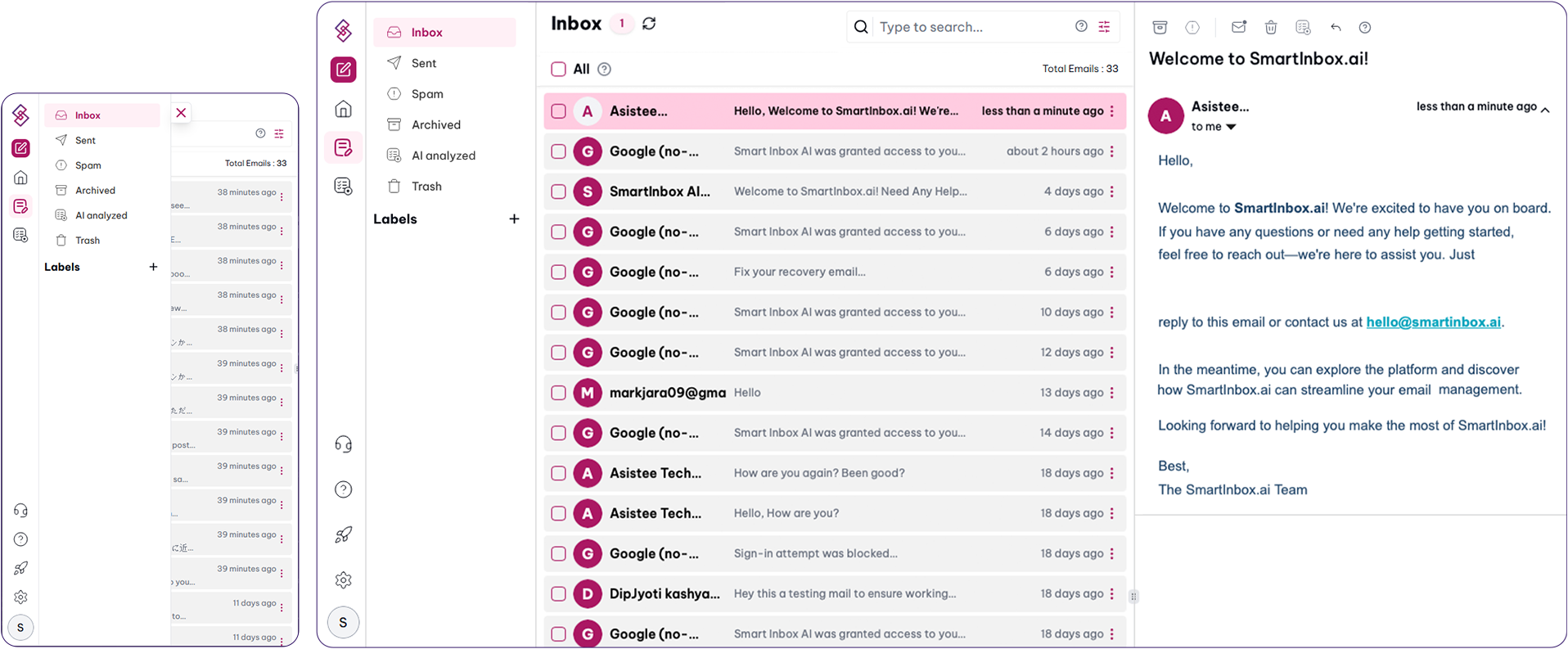Viewport: 1568px width, 649px height.
Task: Click rocket icon in main sidebar
Action: click(344, 534)
